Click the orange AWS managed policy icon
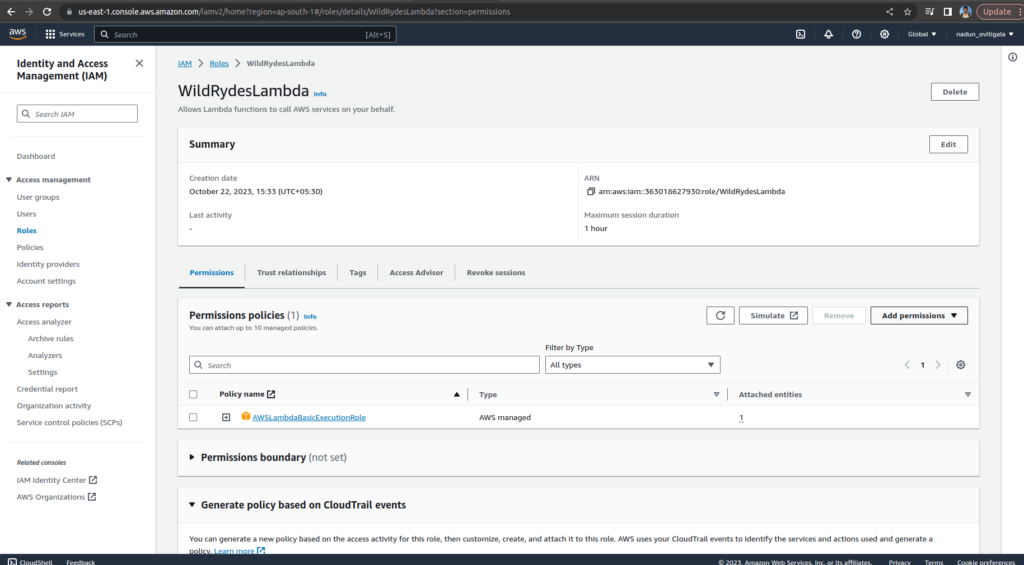Viewport: 1024px width, 565px height. pos(246,416)
